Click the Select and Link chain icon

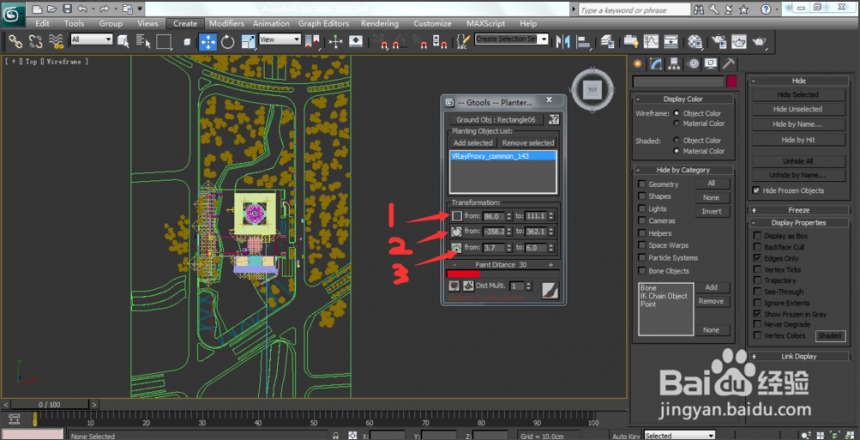[15, 41]
